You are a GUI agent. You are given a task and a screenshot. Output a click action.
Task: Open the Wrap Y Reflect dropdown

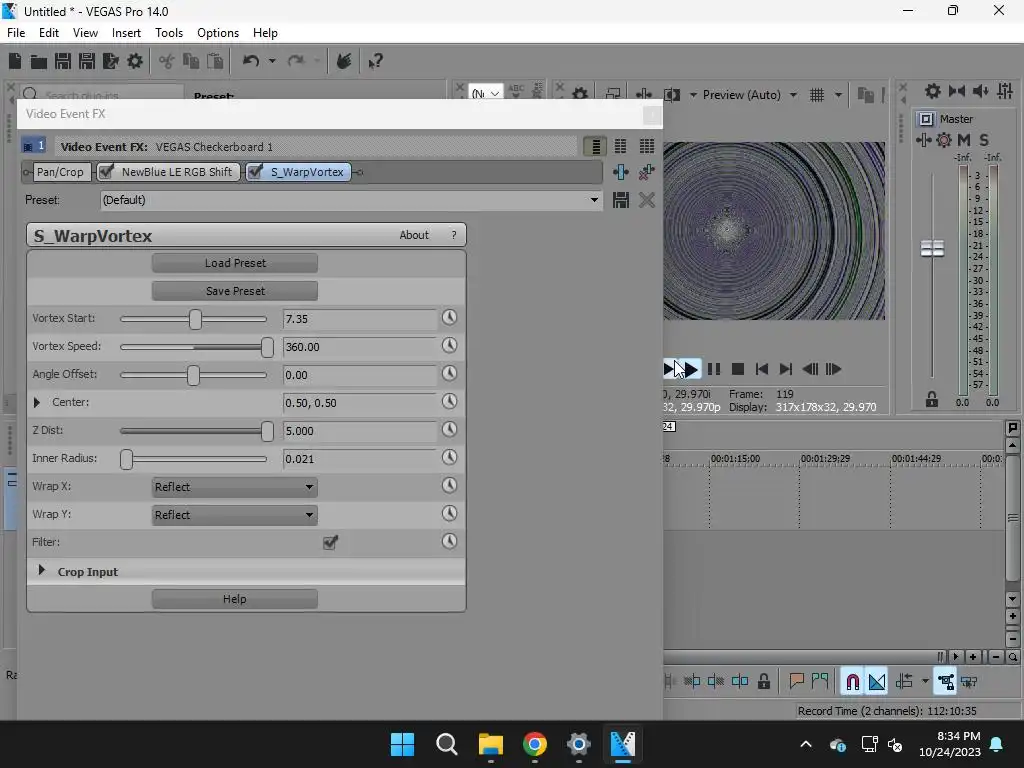234,515
